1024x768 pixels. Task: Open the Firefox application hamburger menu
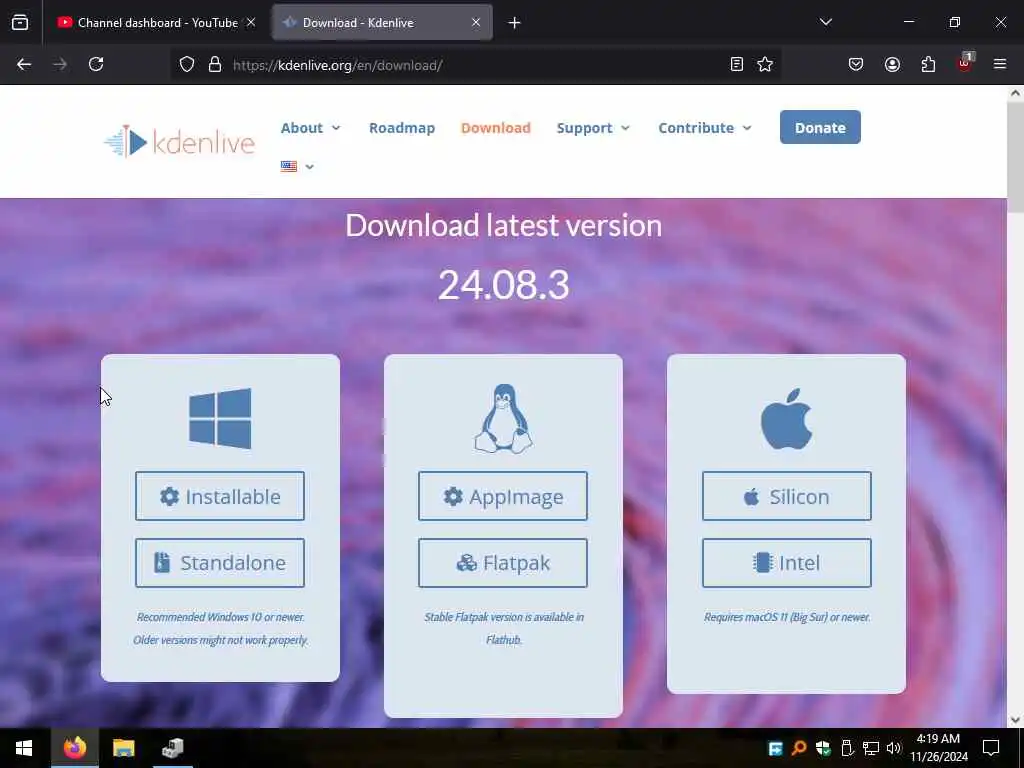pyautogui.click(x=1000, y=65)
